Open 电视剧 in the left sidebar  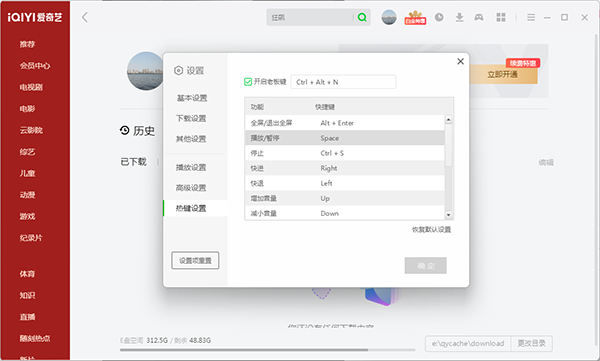[x=31, y=87]
